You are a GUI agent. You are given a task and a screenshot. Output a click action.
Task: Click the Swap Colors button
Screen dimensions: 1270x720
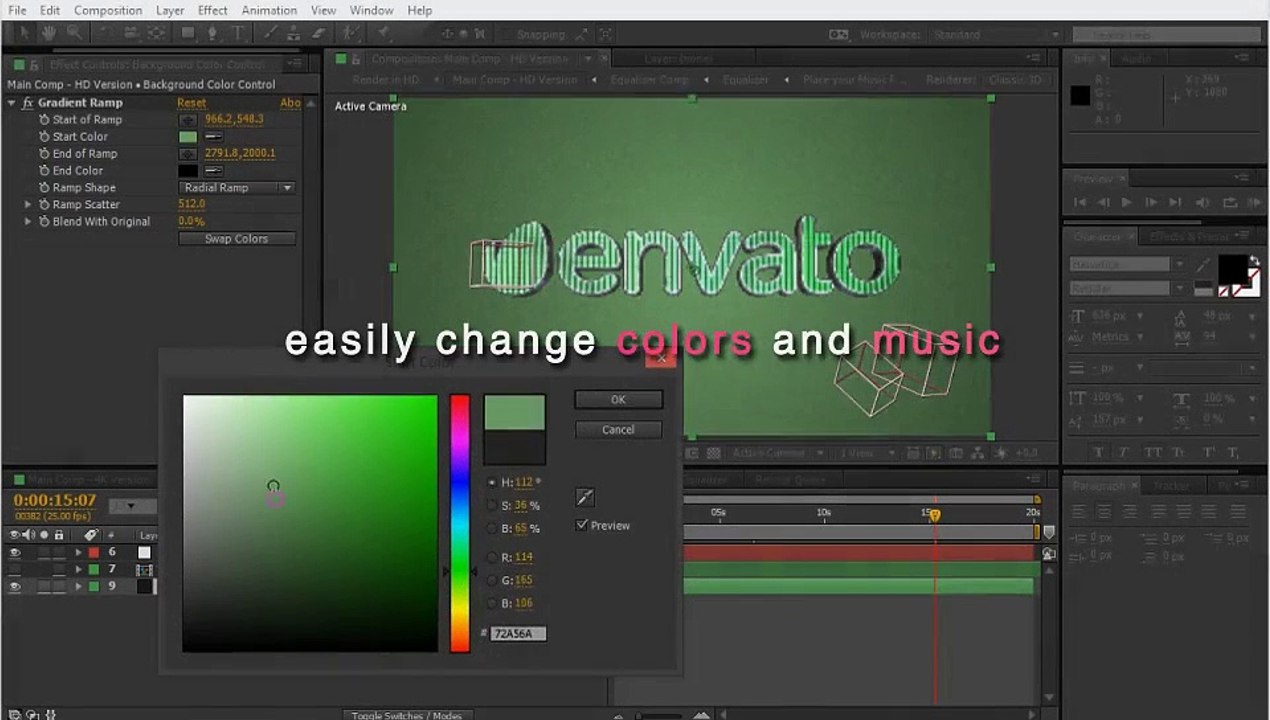(237, 239)
